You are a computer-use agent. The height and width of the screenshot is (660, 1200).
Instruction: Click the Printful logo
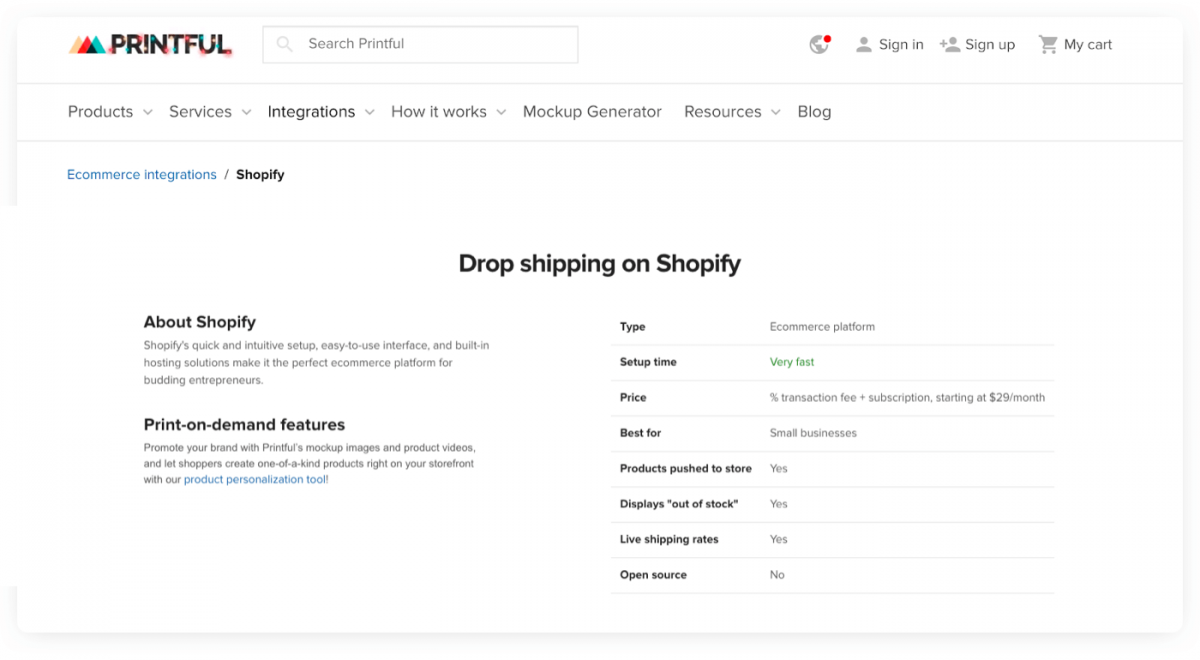pos(150,44)
